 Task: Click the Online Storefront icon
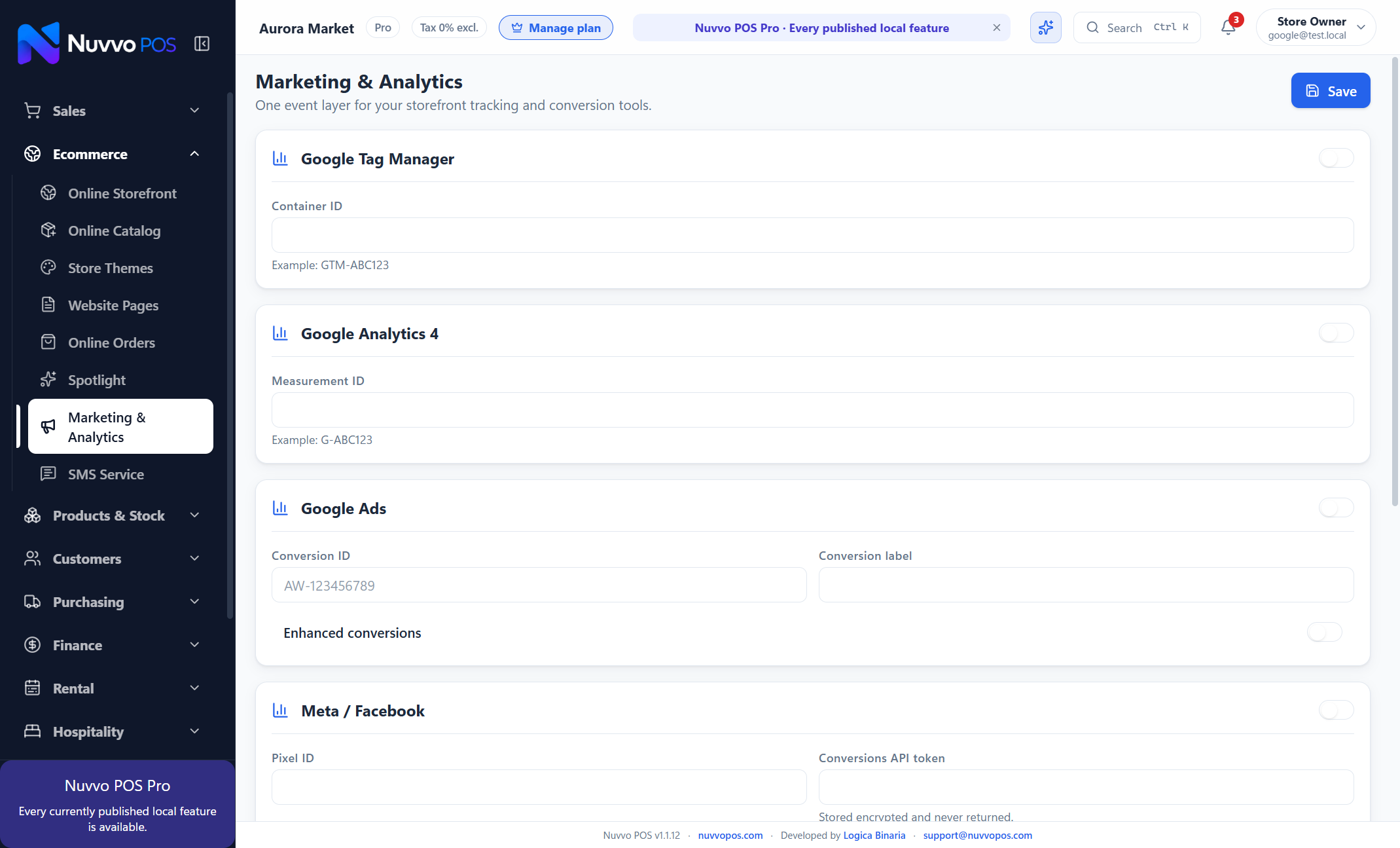pyautogui.click(x=48, y=193)
